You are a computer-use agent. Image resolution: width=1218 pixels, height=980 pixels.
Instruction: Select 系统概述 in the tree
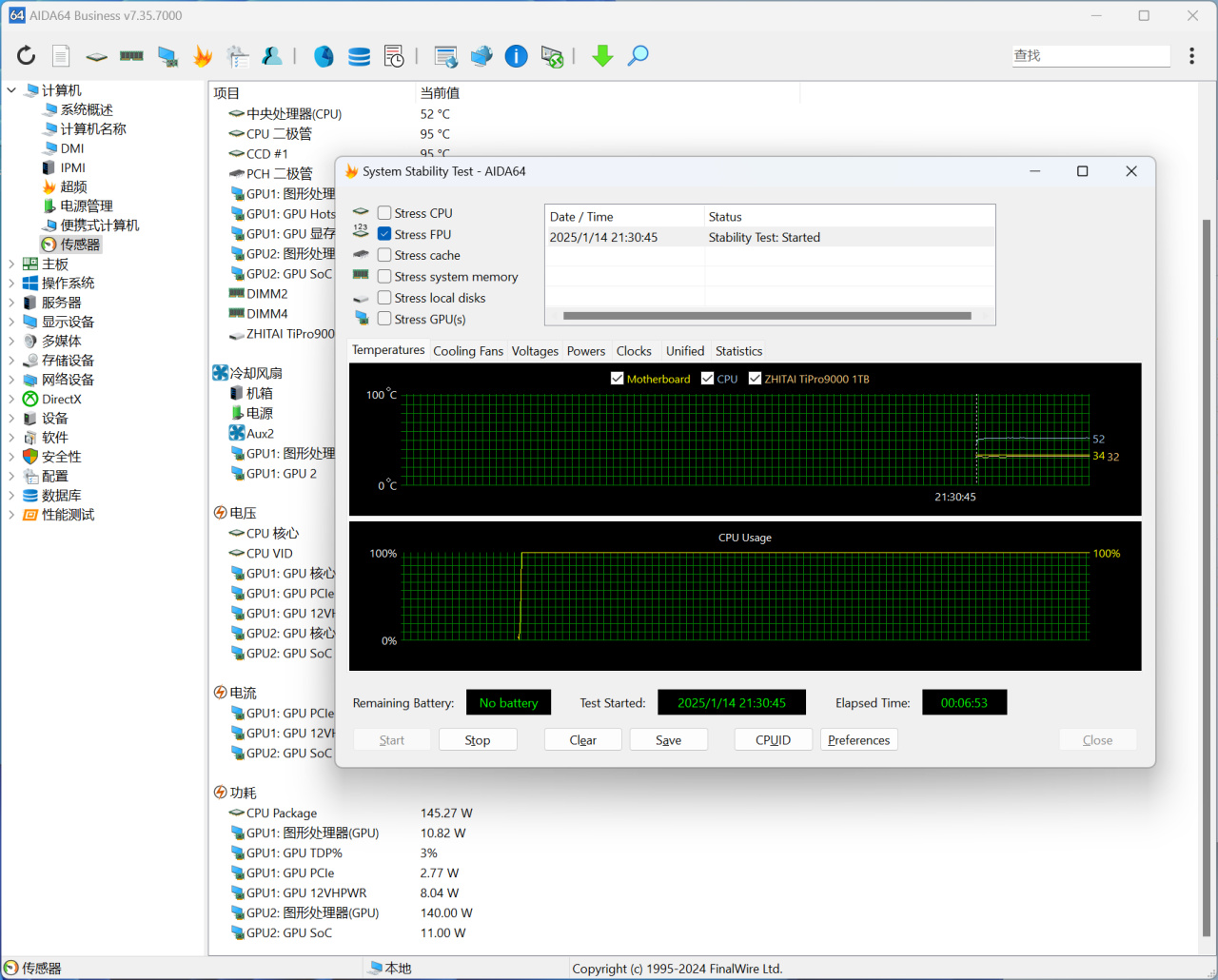[x=87, y=109]
